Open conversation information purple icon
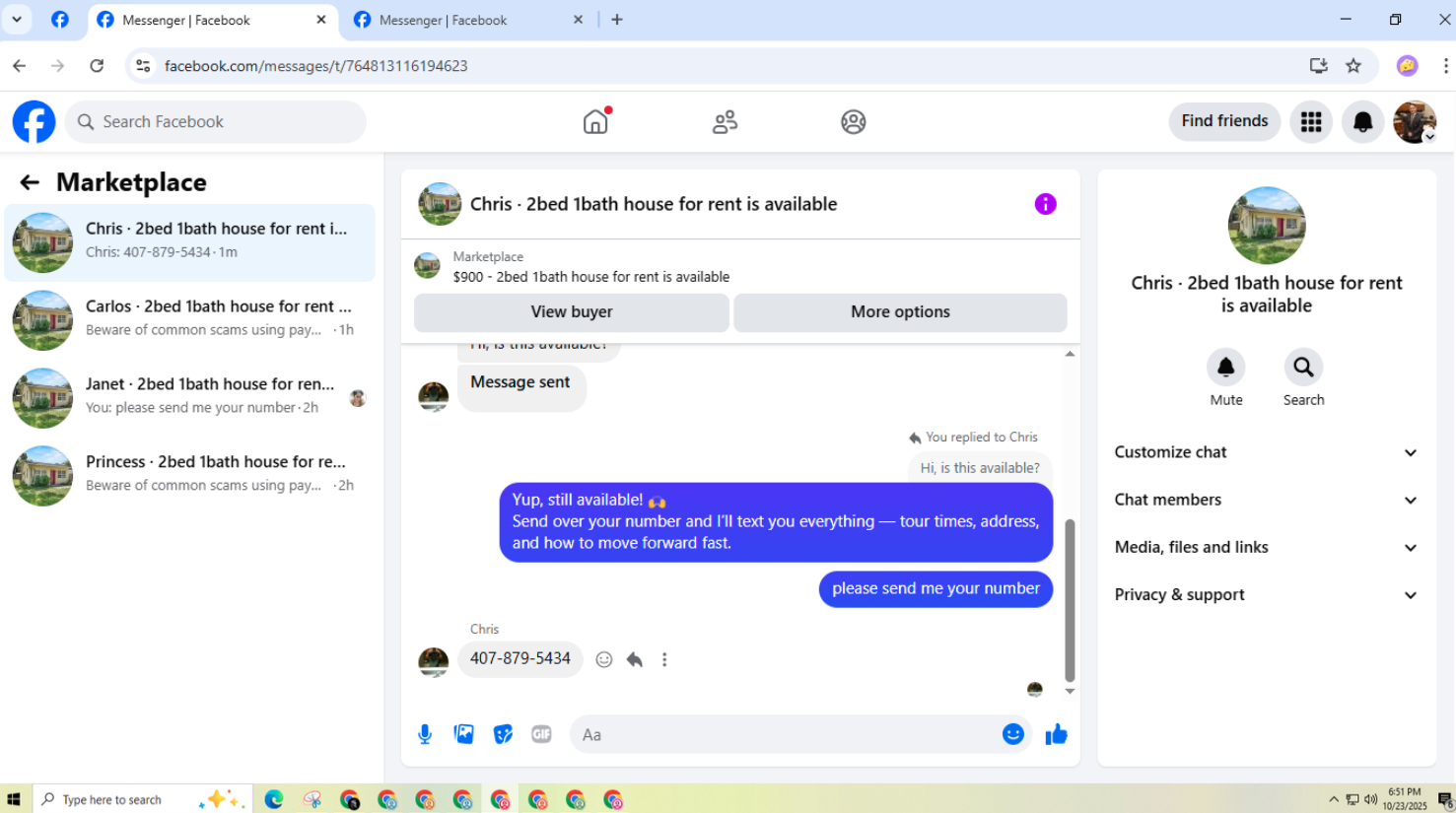The image size is (1456, 813). click(1046, 204)
